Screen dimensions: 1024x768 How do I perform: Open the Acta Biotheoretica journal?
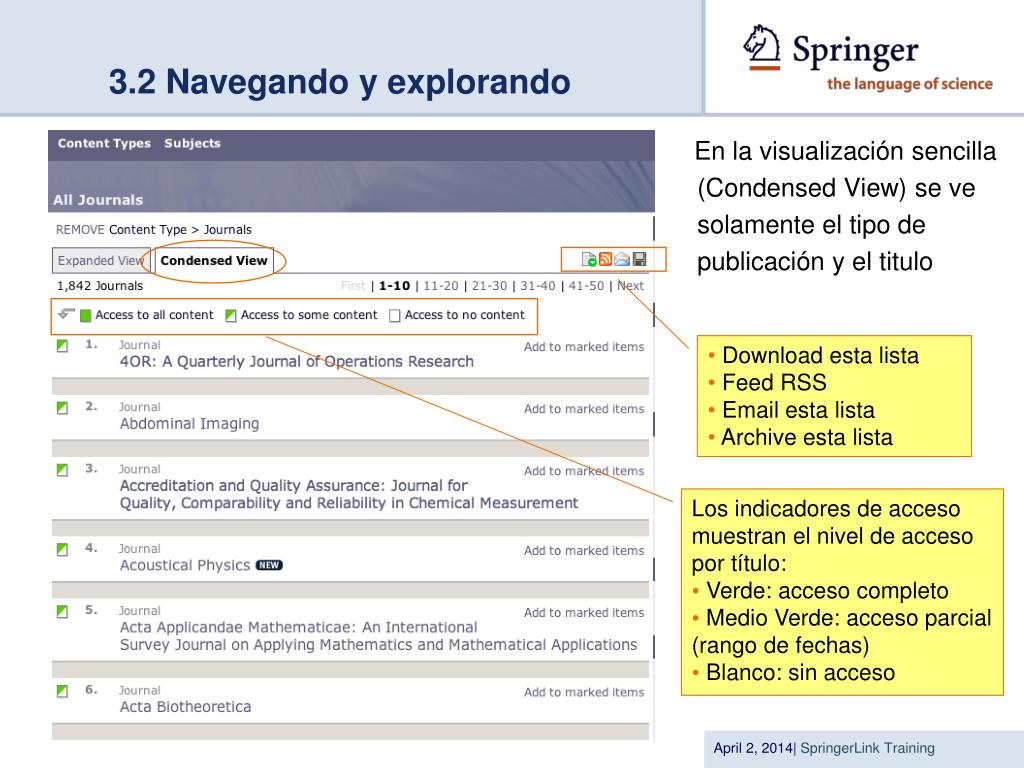(185, 707)
